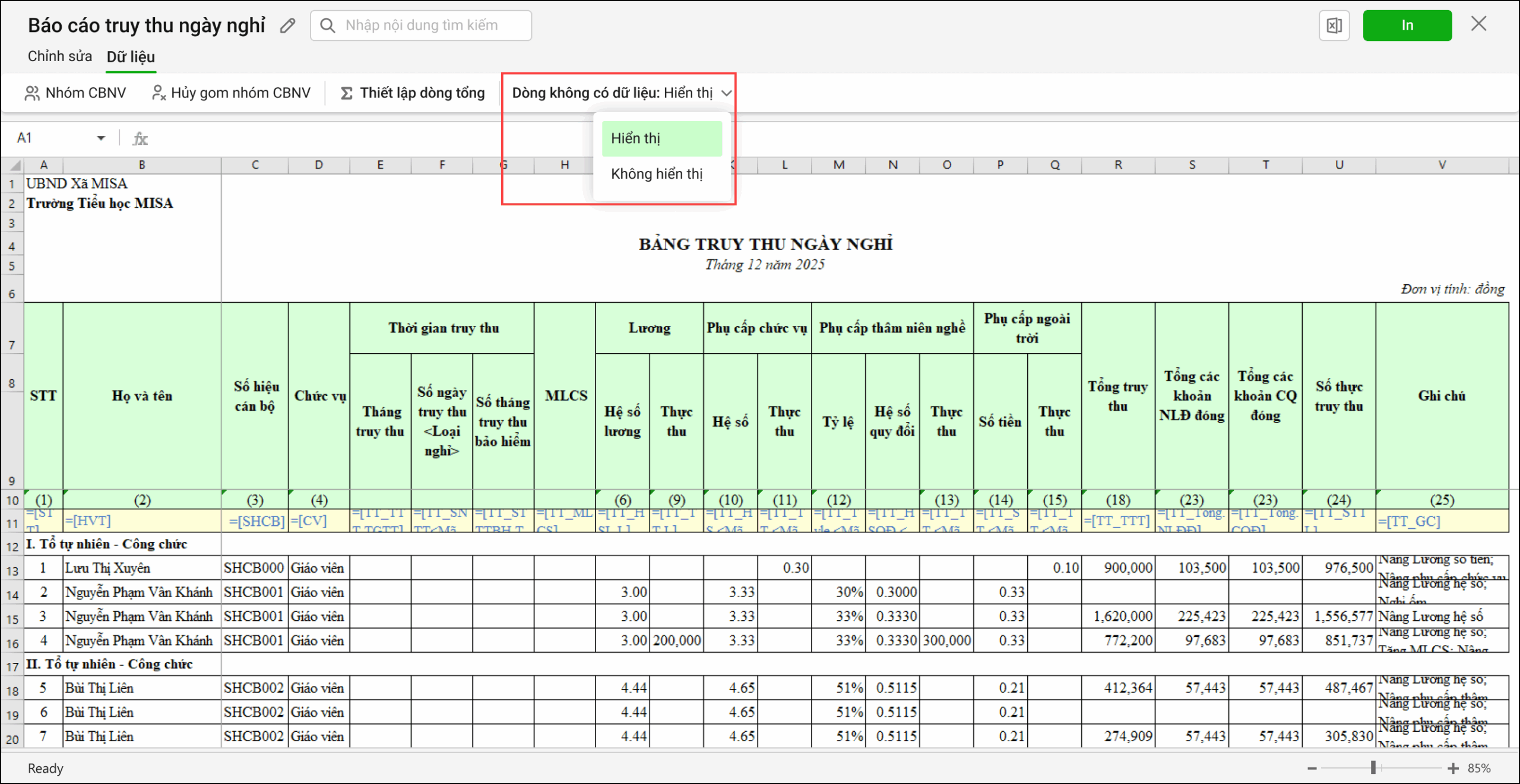Click the zoom in plus icon

point(1453,769)
